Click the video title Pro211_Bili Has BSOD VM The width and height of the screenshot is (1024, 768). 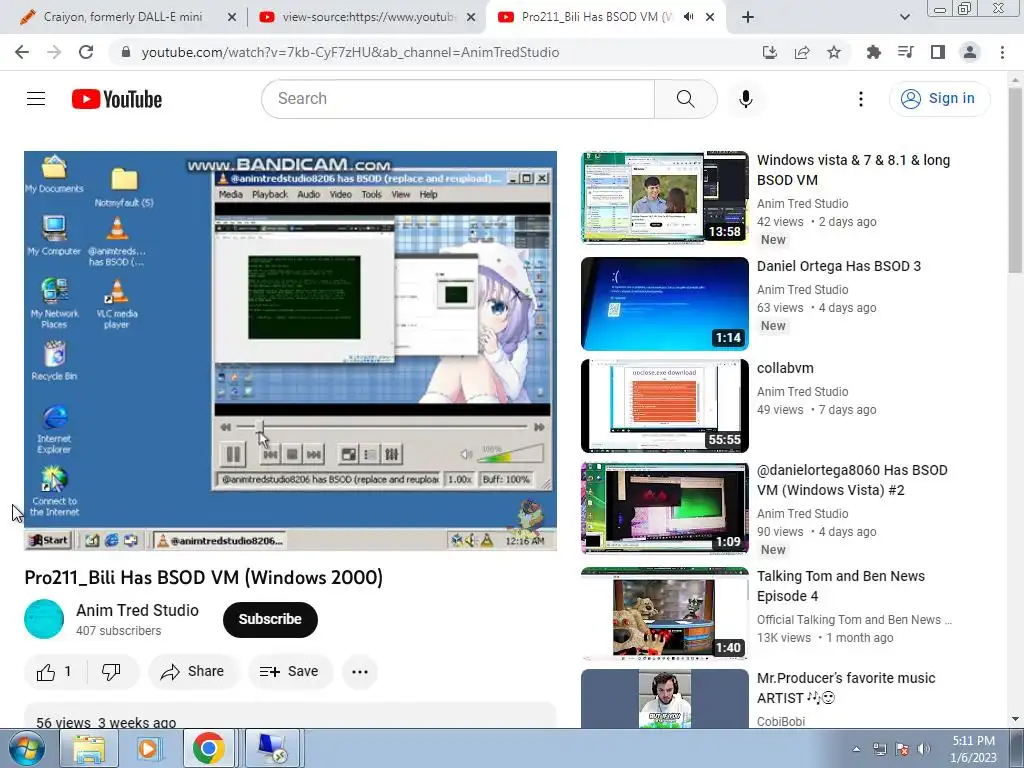tap(203, 577)
